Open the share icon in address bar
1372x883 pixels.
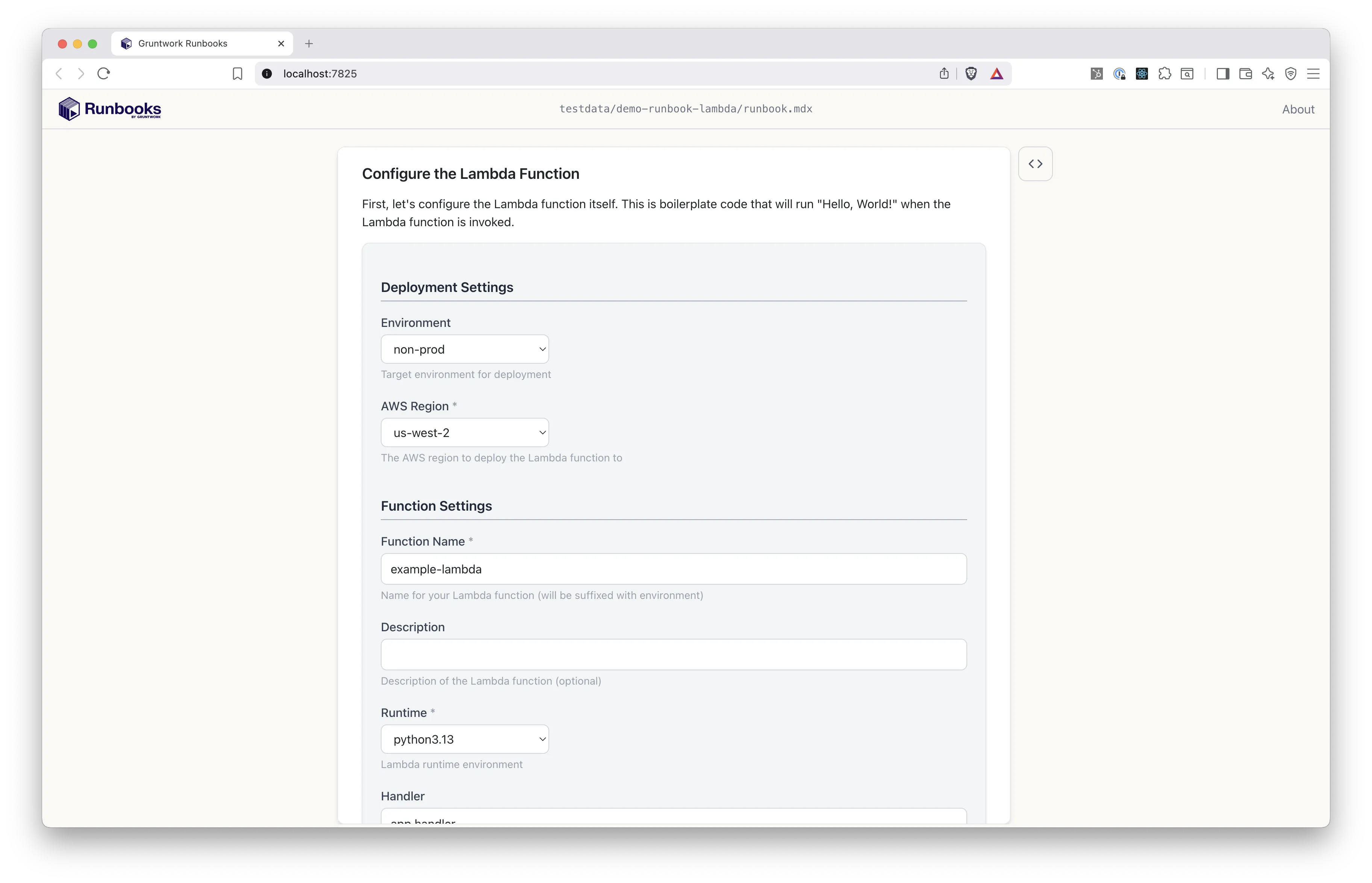[x=944, y=73]
